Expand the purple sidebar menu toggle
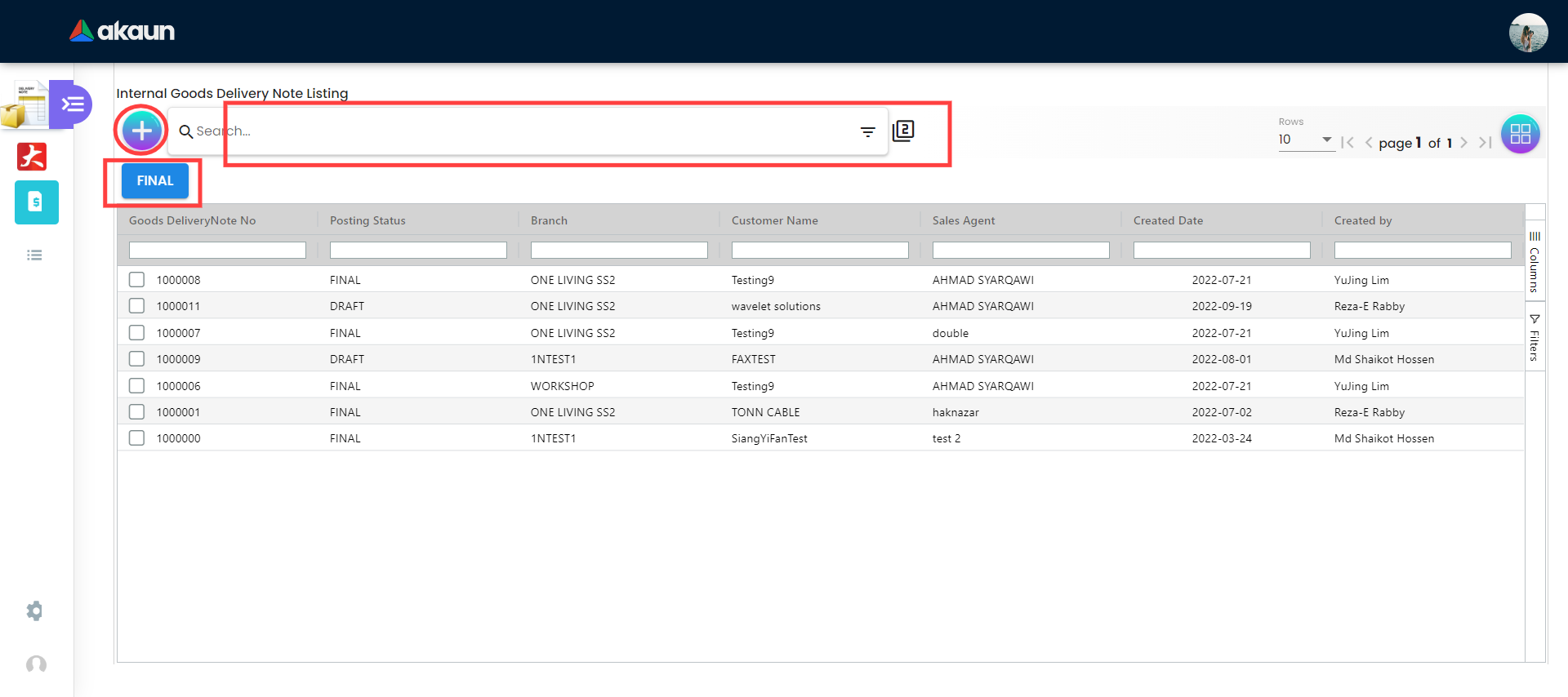The image size is (1568, 697). (73, 104)
